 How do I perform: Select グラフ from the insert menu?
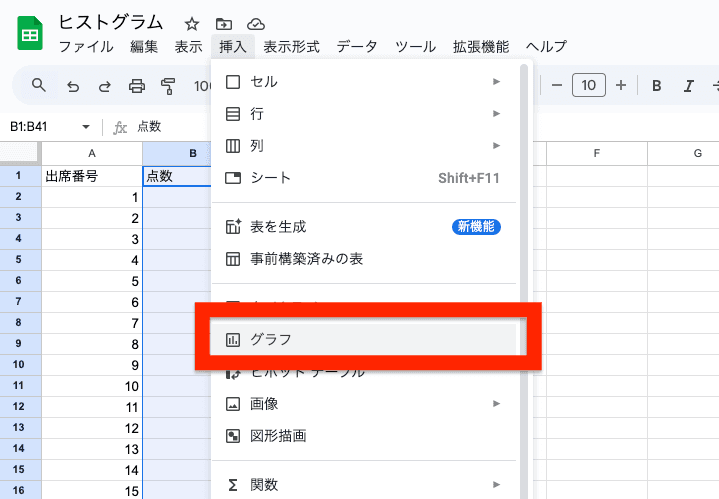[365, 340]
